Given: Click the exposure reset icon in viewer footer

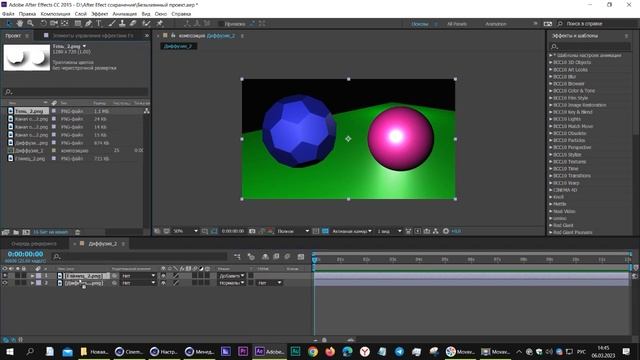Looking at the screenshot, I should (x=446, y=231).
